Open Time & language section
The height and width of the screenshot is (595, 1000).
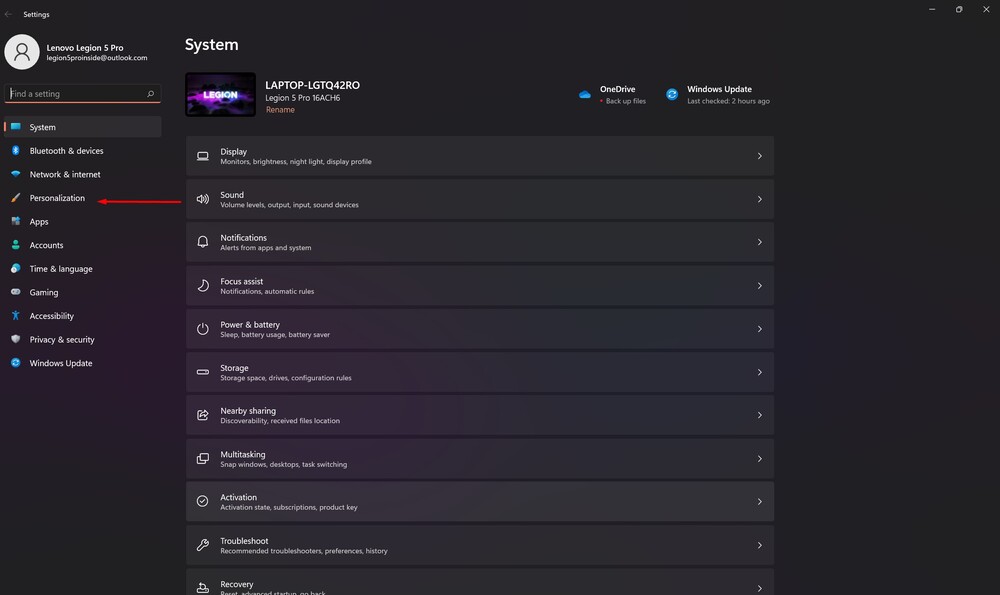[82, 268]
